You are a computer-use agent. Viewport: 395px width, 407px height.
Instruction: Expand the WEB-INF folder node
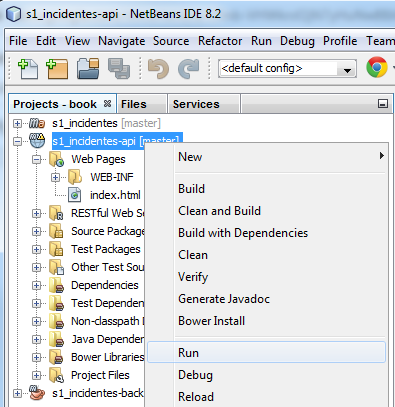pos(56,178)
